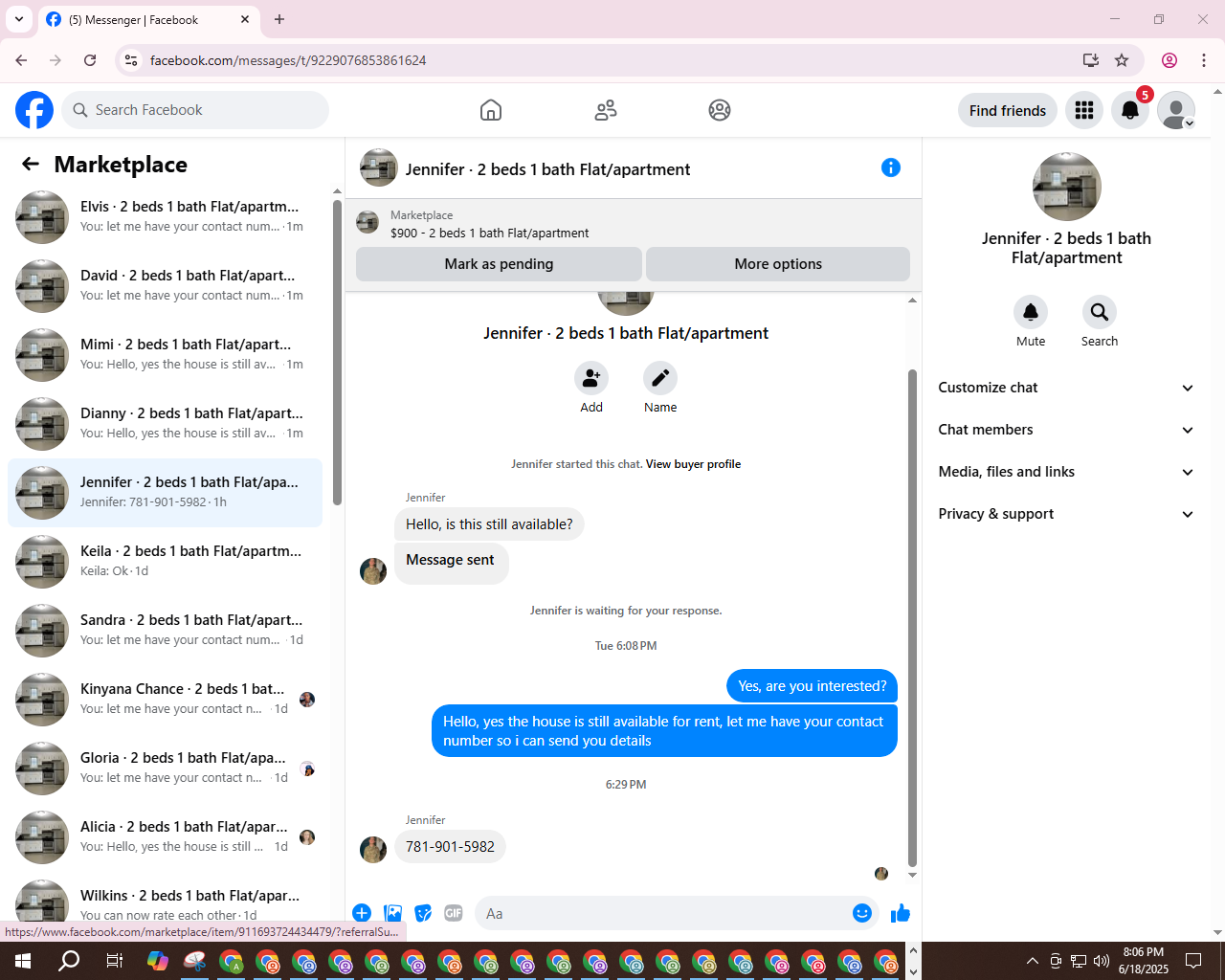Open taskbar clock showing 8:06 PM
Image resolution: width=1225 pixels, height=980 pixels.
click(1144, 961)
